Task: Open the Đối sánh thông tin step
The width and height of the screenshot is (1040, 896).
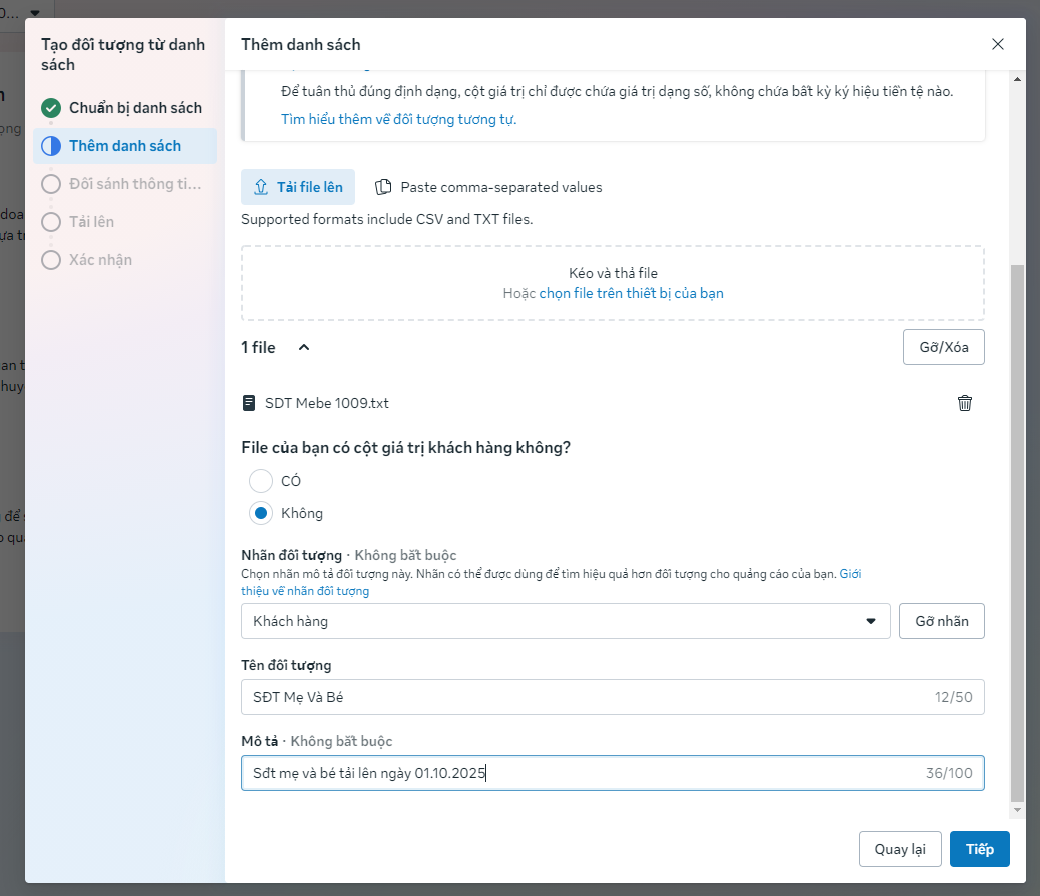Action: (134, 184)
